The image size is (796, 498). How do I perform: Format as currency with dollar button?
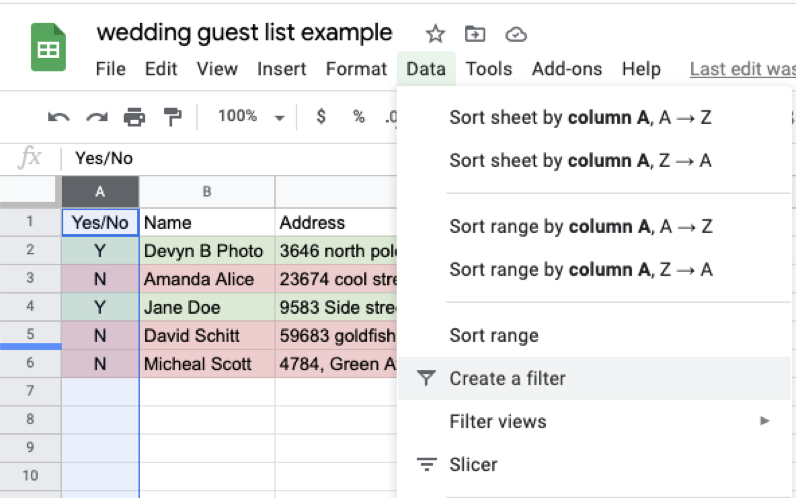tap(321, 116)
